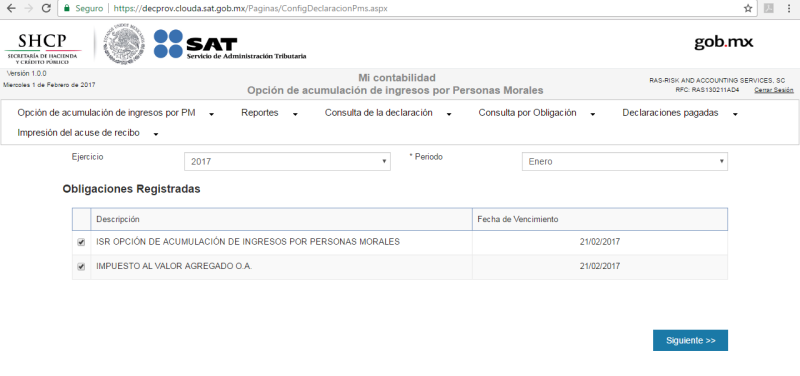Select the ISR OPCIÓN DE ACUMULACIÓN row text
The image size is (800, 376).
click(x=248, y=242)
